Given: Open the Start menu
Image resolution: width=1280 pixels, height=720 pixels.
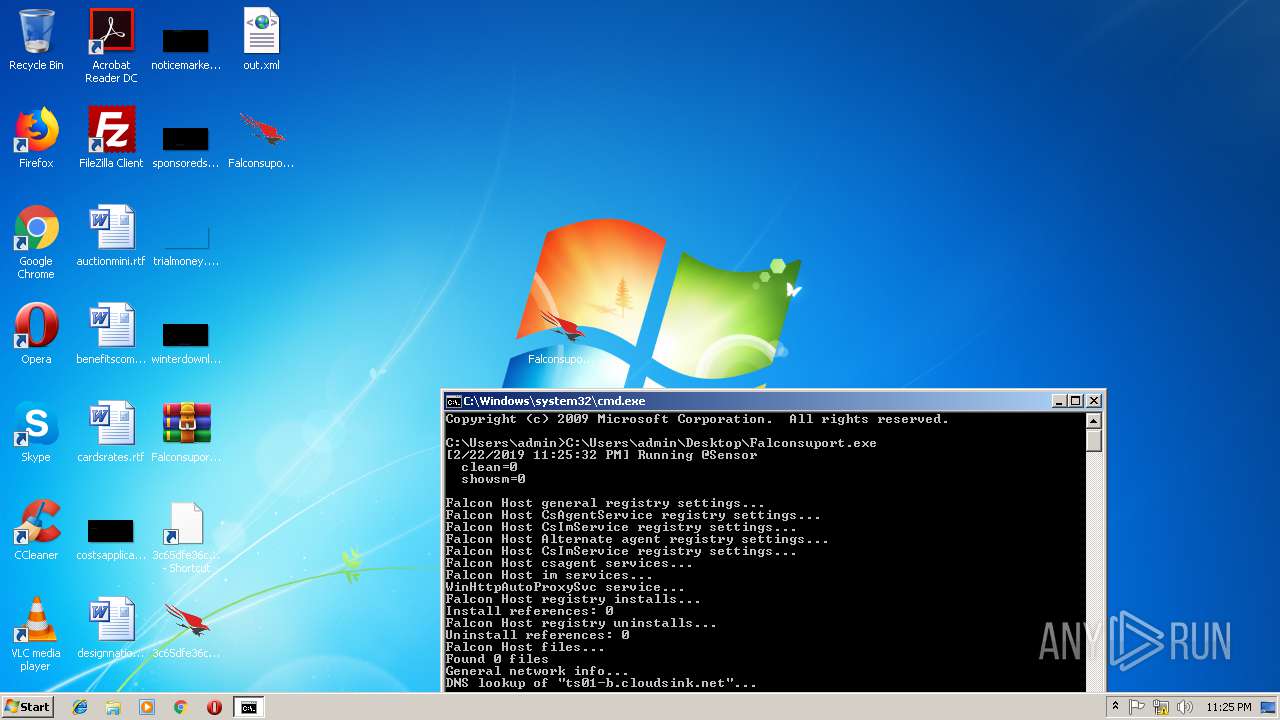Looking at the screenshot, I should coord(28,706).
